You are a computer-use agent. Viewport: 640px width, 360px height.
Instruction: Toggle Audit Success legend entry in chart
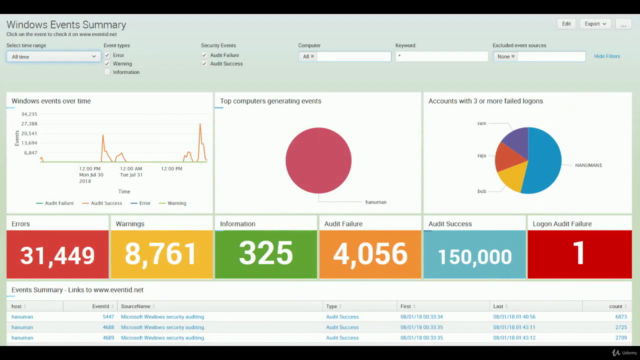pos(102,203)
